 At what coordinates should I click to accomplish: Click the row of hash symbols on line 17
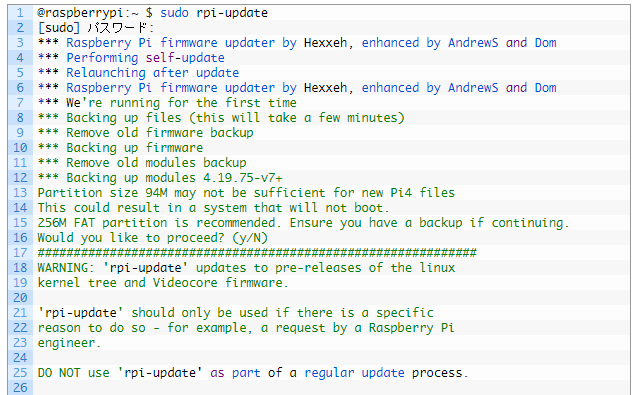tap(257, 253)
